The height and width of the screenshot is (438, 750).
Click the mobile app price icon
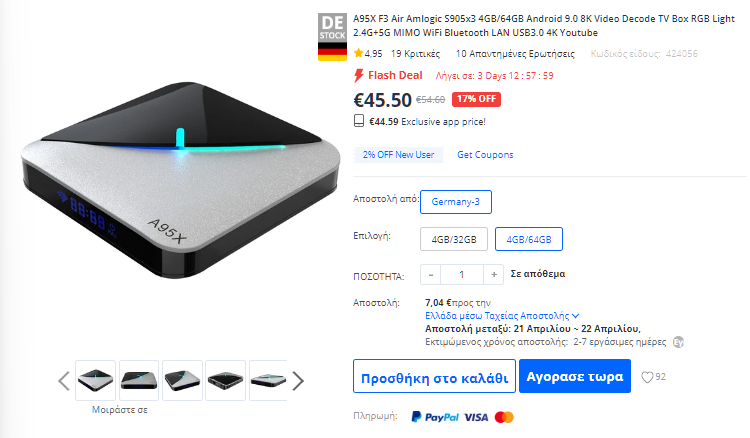coord(359,121)
